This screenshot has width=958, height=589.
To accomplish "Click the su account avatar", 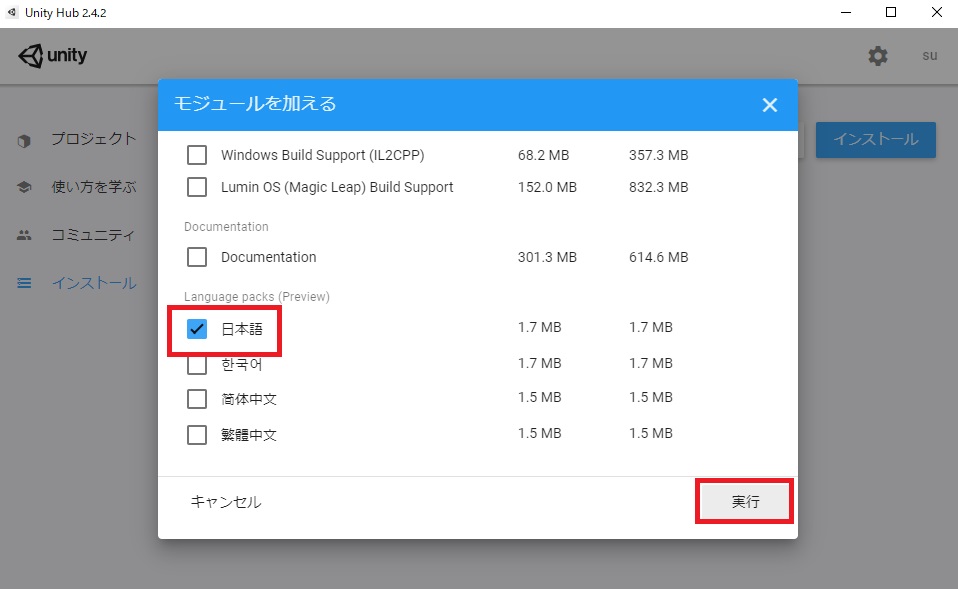I will tap(929, 56).
